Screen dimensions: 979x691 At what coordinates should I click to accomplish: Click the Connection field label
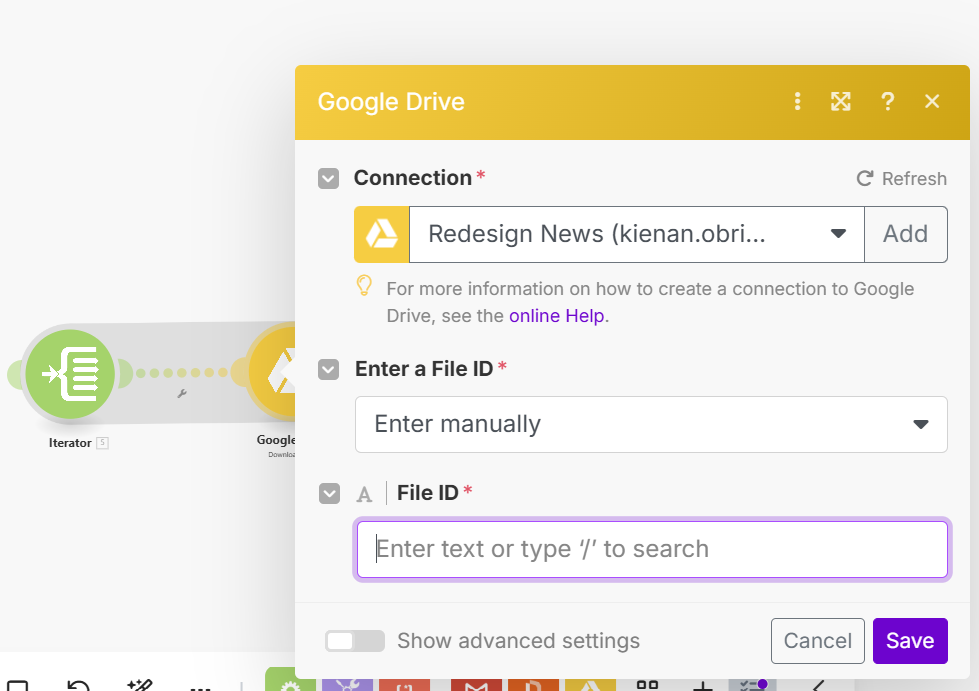point(413,178)
